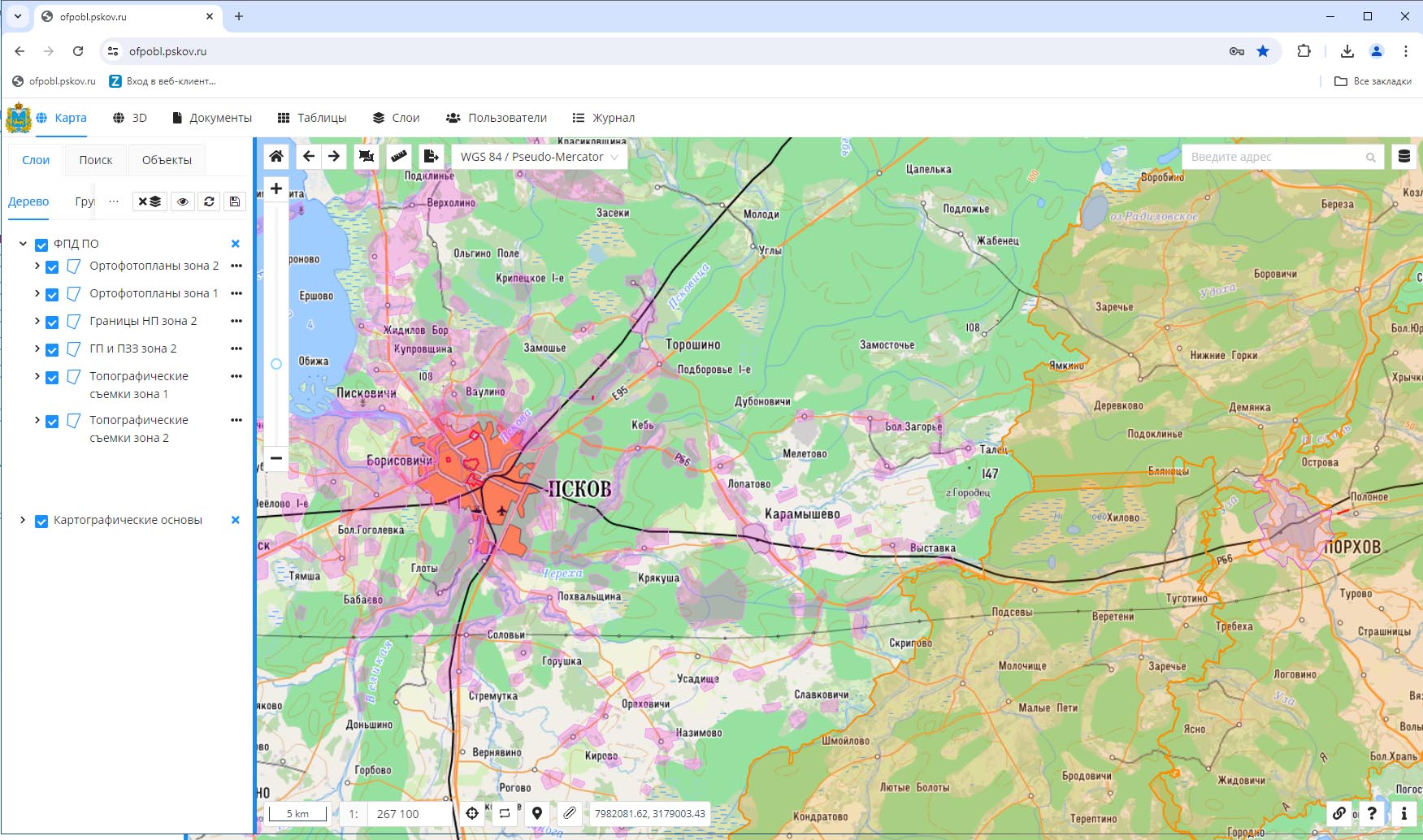The image size is (1423, 840).
Task: Click the more tabs ellipsis button
Action: (114, 201)
